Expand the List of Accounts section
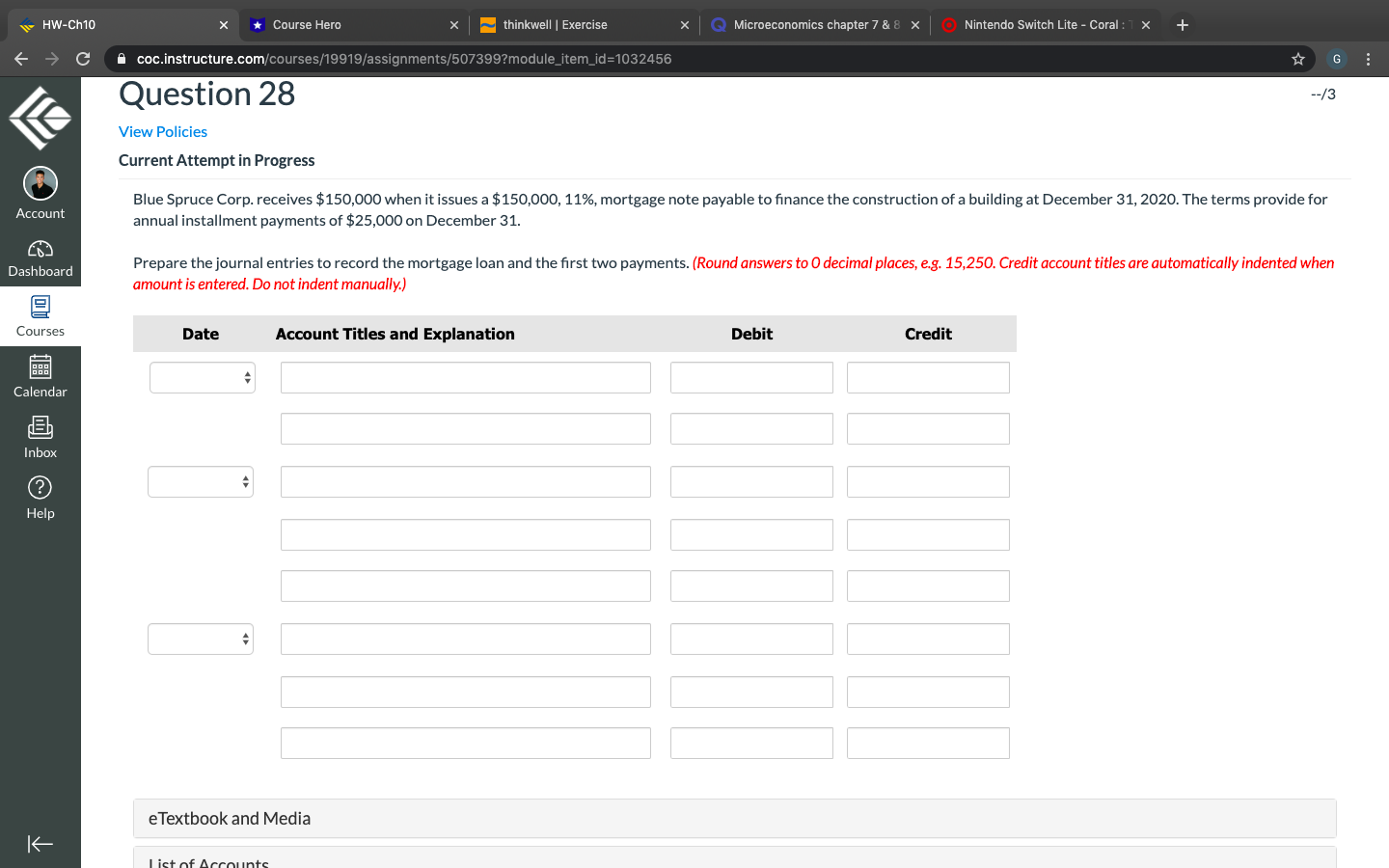1389x868 pixels. coord(208,861)
